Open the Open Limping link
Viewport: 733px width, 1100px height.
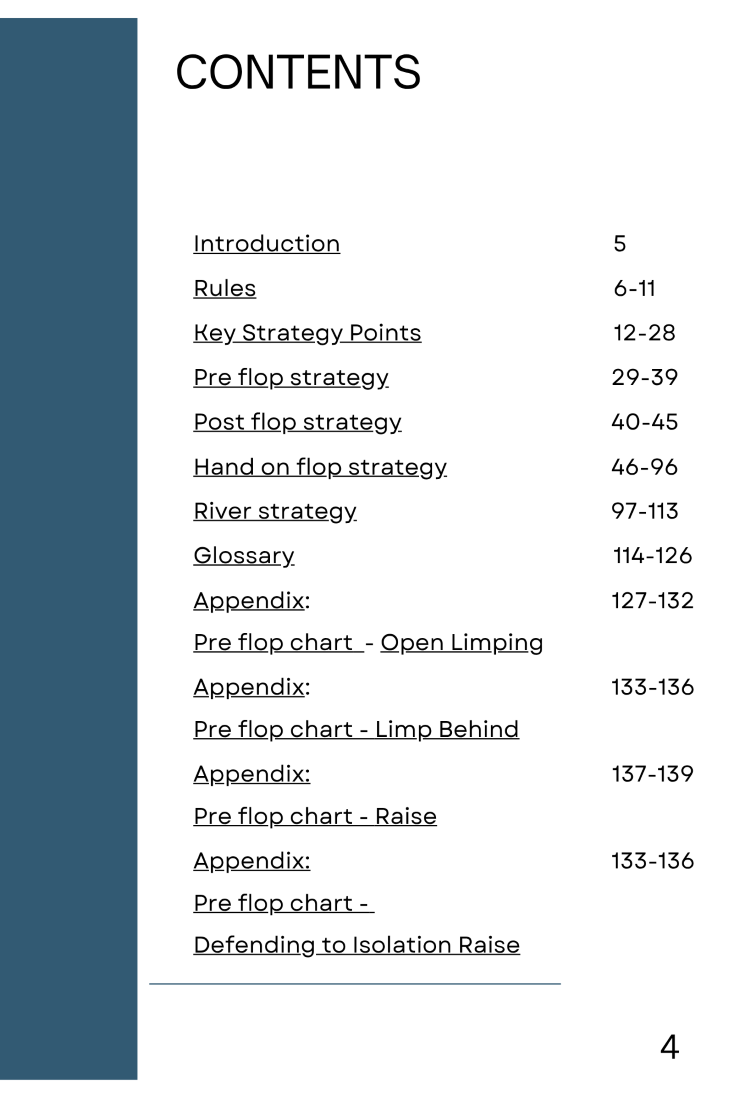tap(462, 643)
